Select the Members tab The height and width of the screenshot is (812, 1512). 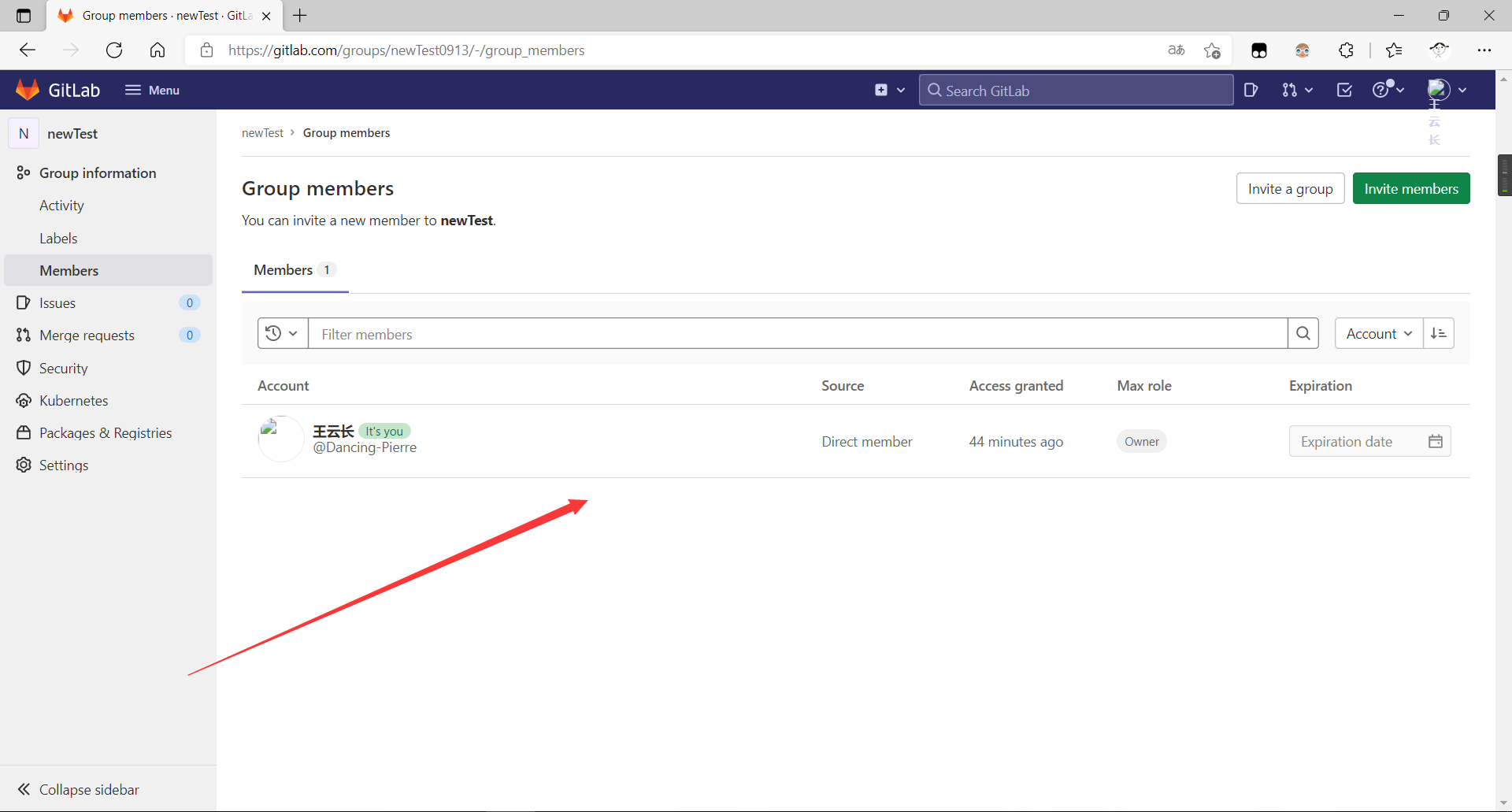[295, 270]
